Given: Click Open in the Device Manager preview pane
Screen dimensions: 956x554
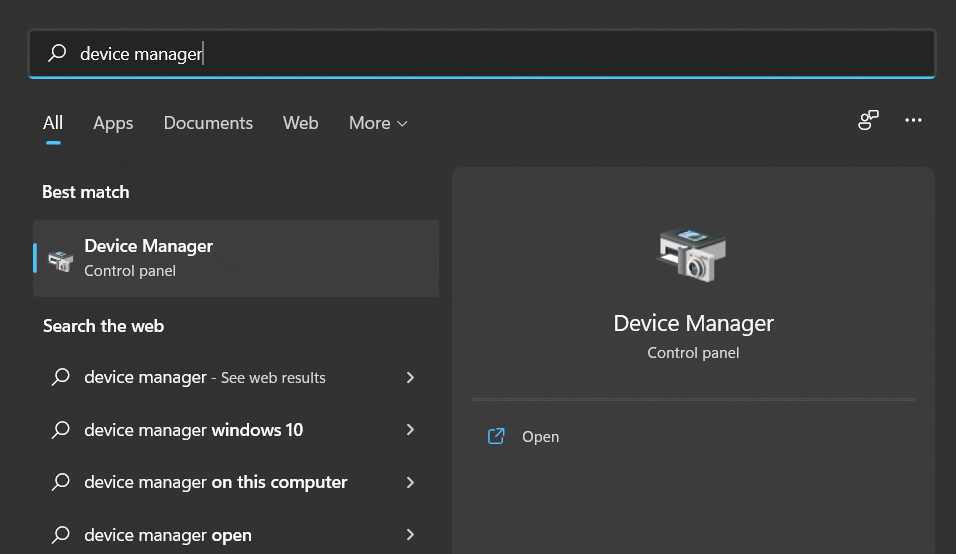Looking at the screenshot, I should 540,437.
